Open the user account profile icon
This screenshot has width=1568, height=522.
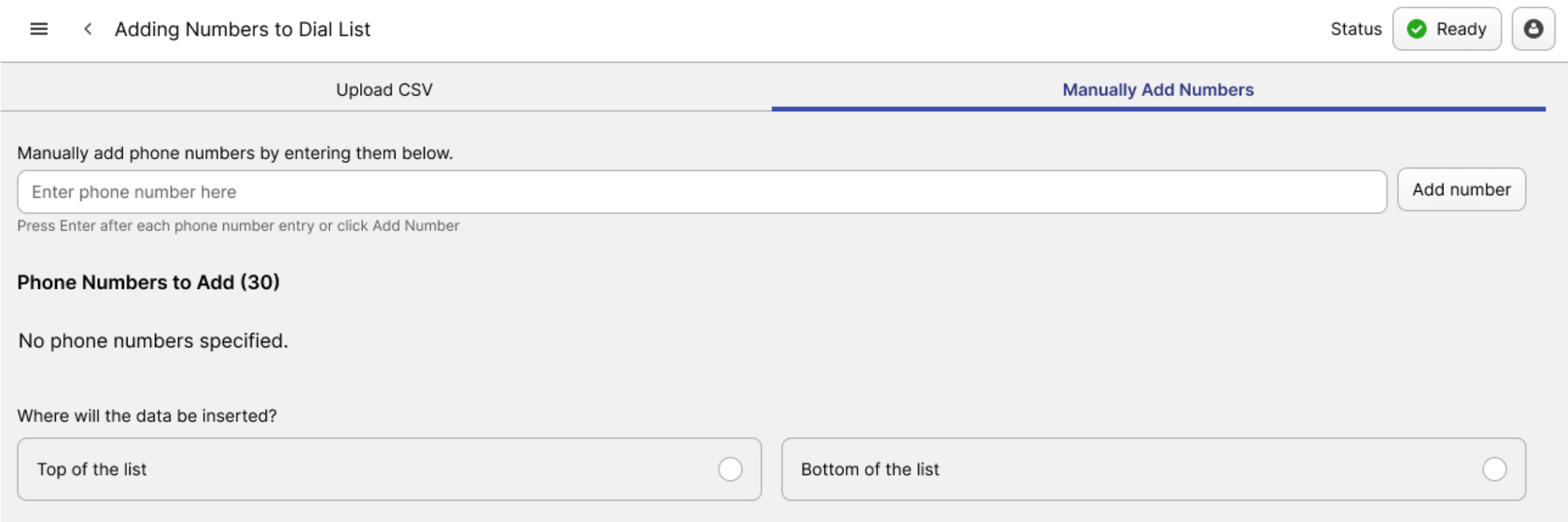pos(1533,29)
